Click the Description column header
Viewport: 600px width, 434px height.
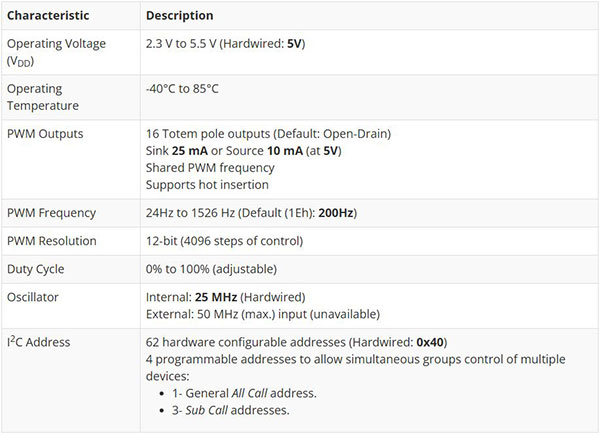pyautogui.click(x=179, y=16)
